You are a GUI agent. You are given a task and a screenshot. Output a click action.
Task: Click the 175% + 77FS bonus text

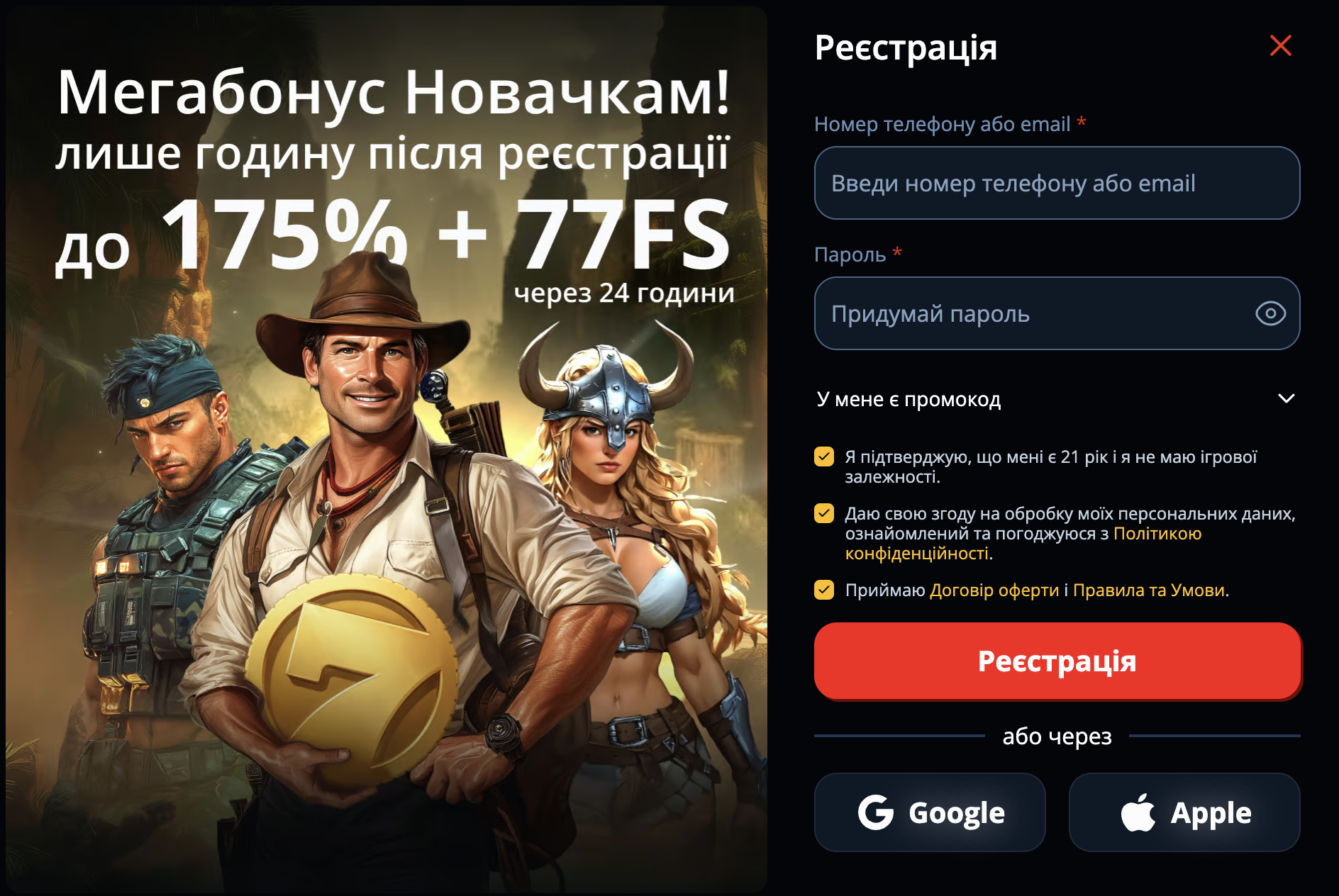447,234
